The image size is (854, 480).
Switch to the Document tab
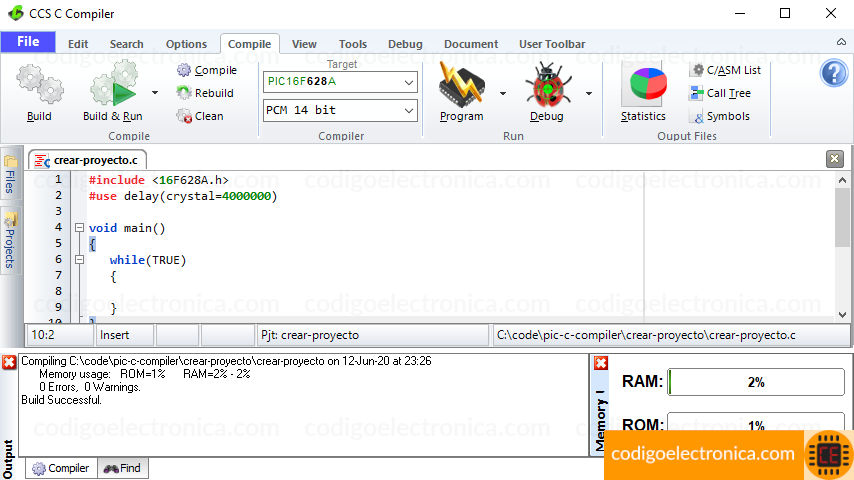pyautogui.click(x=471, y=44)
